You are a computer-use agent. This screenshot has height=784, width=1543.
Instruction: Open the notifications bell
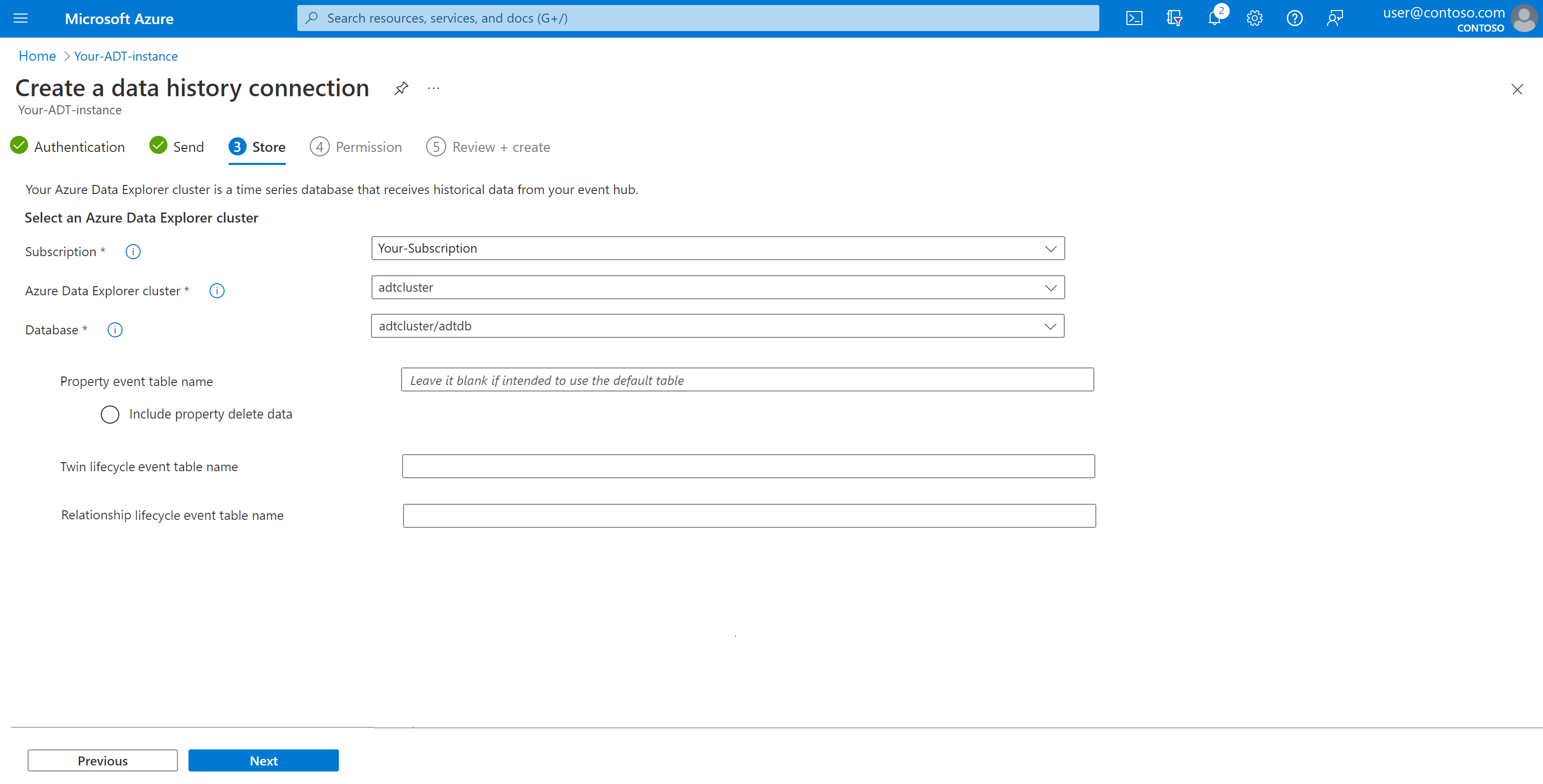coord(1215,18)
